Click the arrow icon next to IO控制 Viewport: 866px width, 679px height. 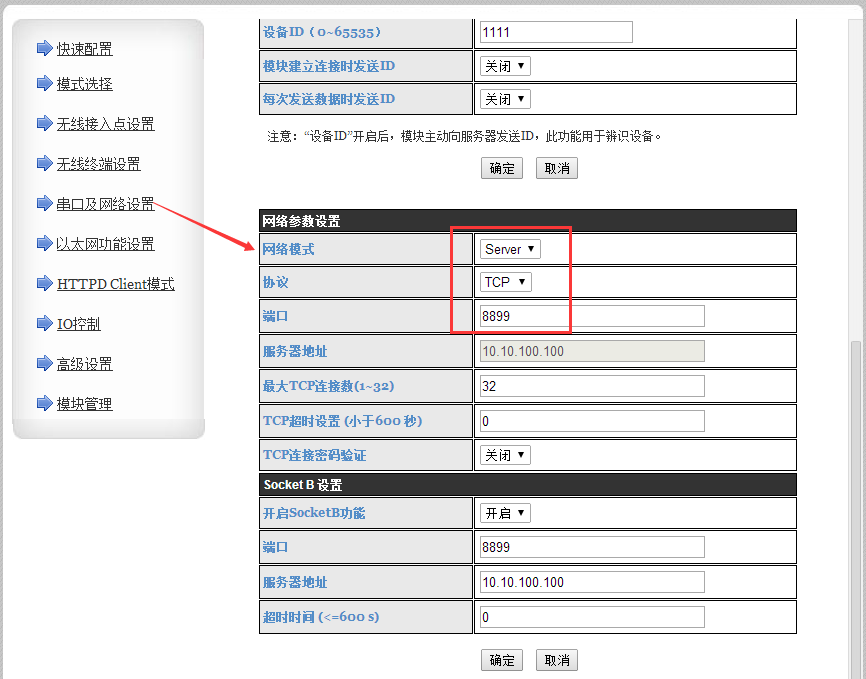[x=43, y=324]
